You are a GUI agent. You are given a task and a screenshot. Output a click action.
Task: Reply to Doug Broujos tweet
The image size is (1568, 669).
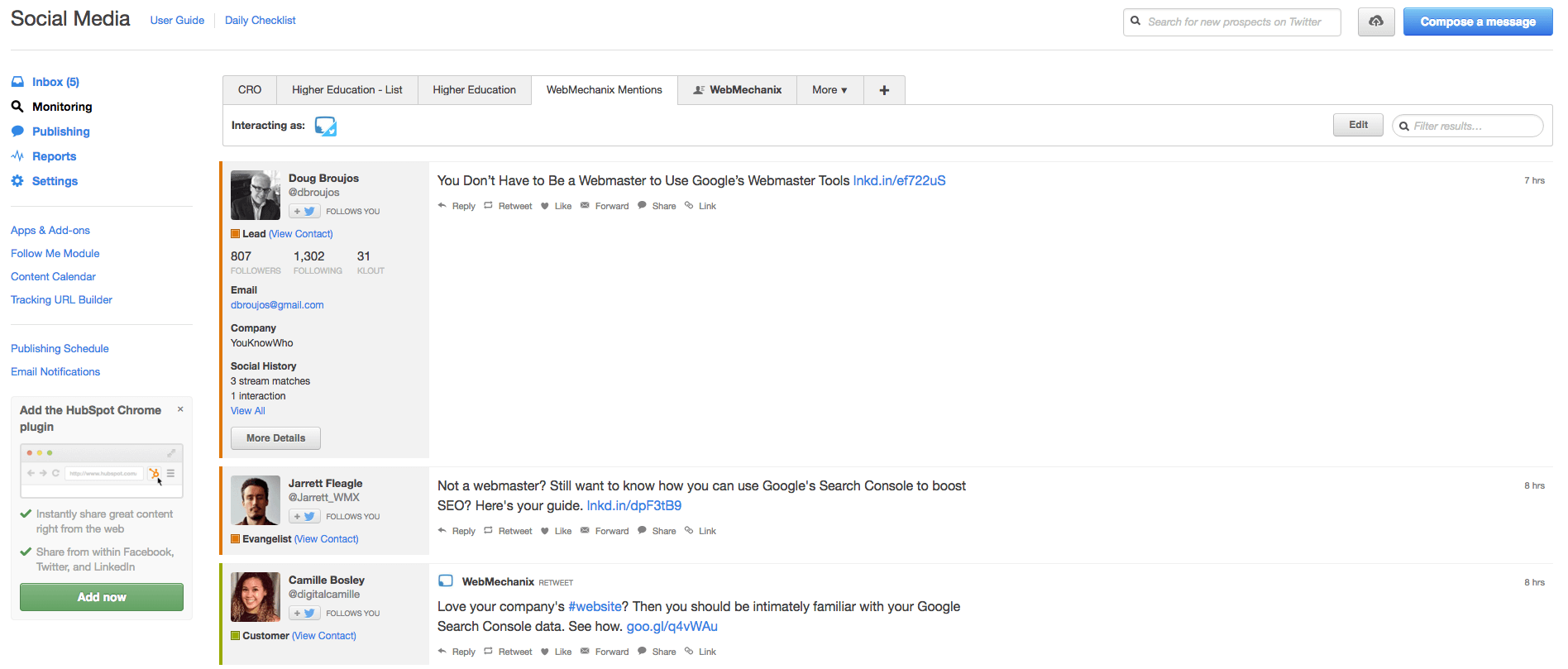point(457,206)
